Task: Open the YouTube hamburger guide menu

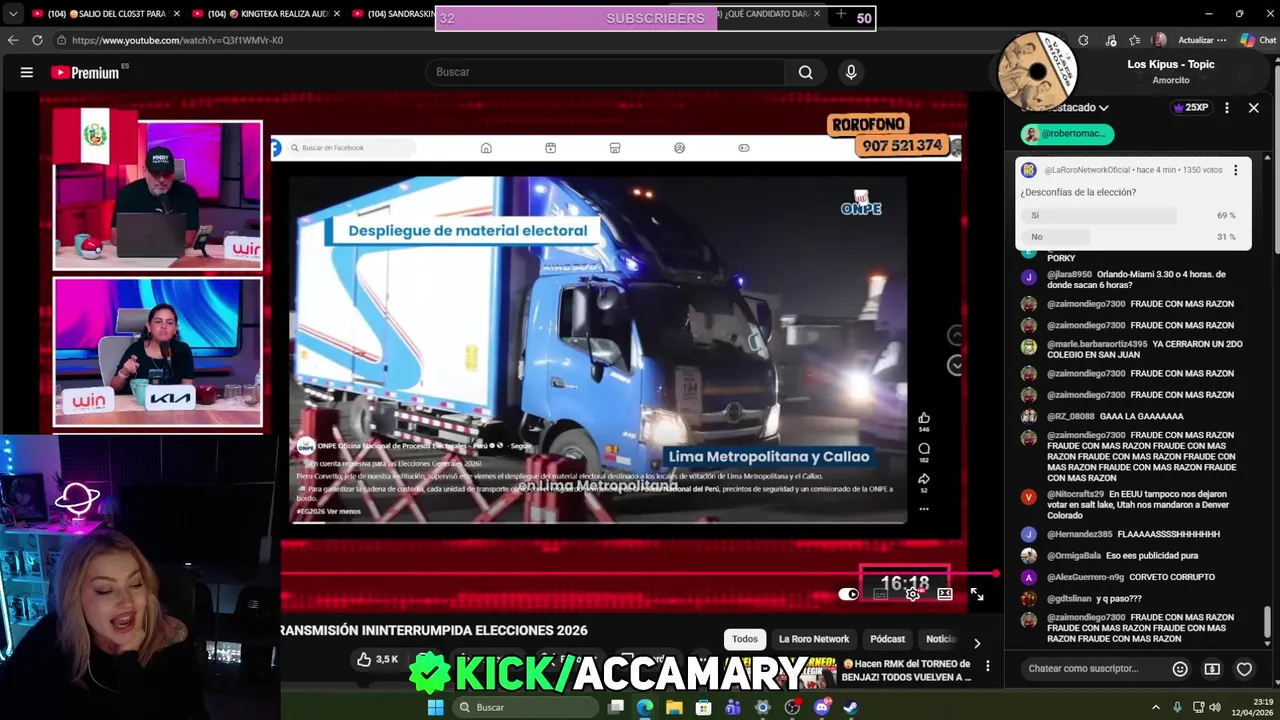Action: pyautogui.click(x=27, y=72)
